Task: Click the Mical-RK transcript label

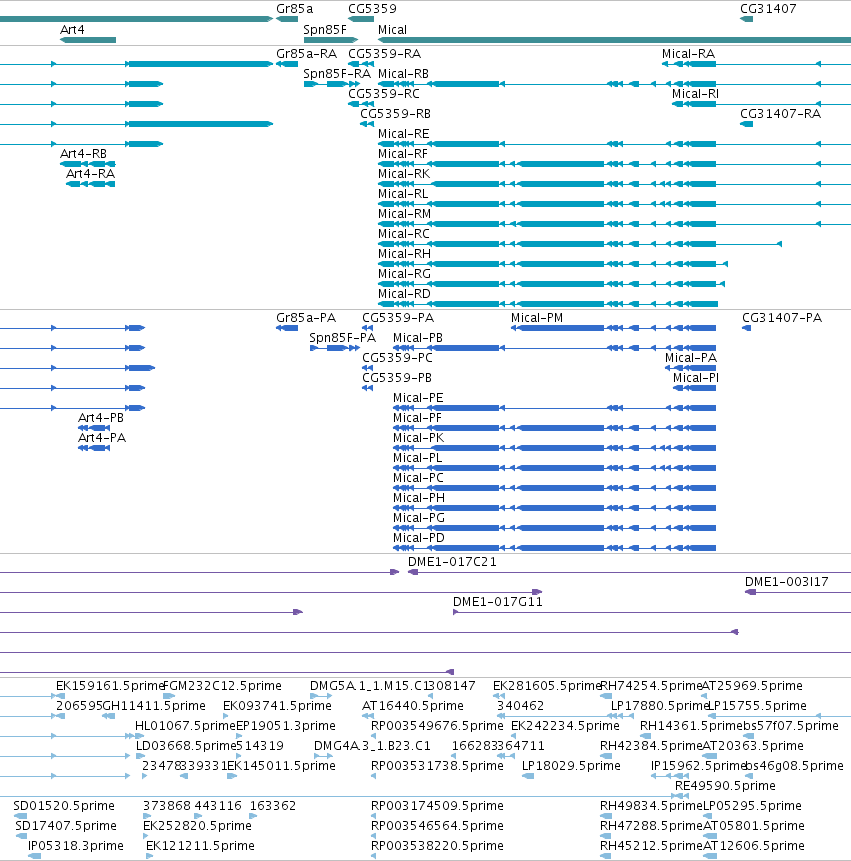Action: click(404, 174)
